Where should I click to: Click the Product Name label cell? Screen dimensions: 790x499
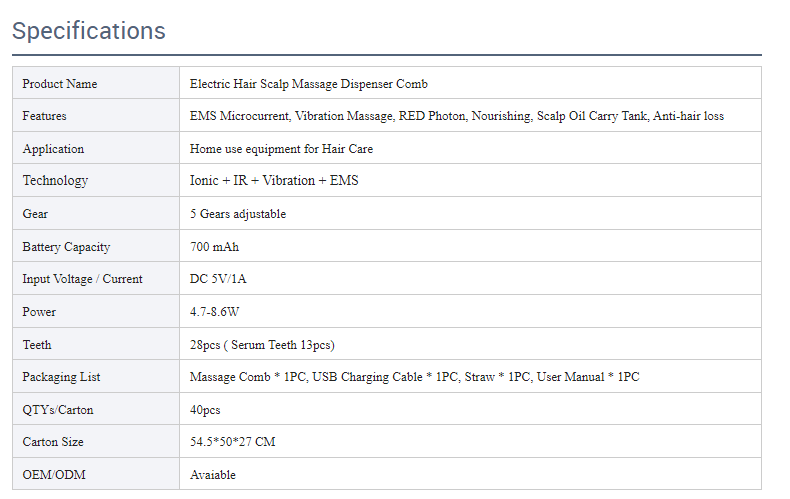pos(60,84)
